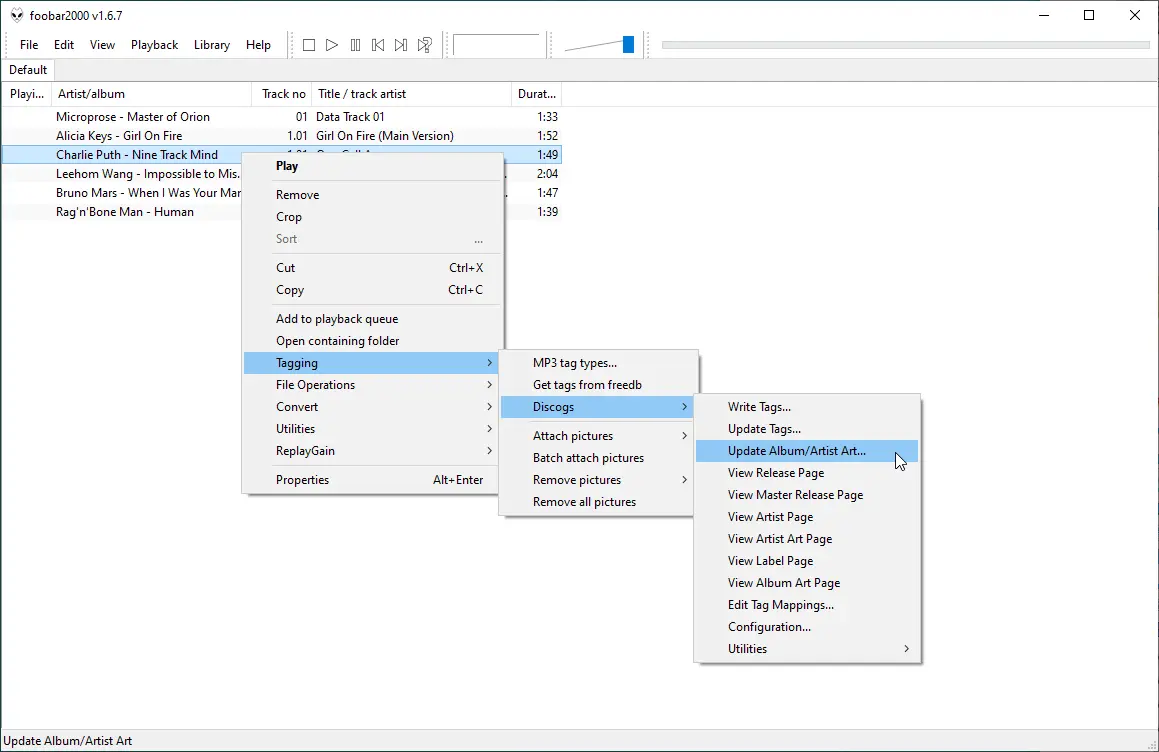Skip to next track using toolbar icon
The height and width of the screenshot is (752, 1159).
tap(401, 45)
